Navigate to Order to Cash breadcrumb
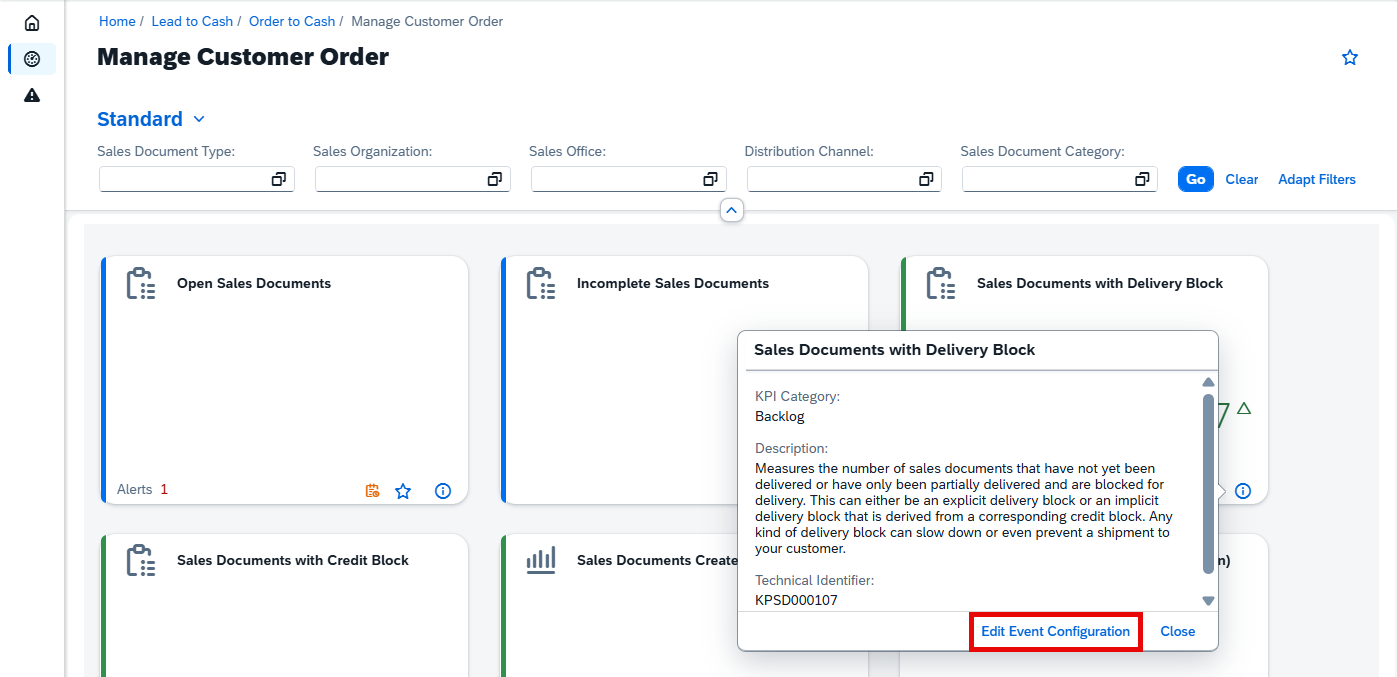 (x=292, y=21)
